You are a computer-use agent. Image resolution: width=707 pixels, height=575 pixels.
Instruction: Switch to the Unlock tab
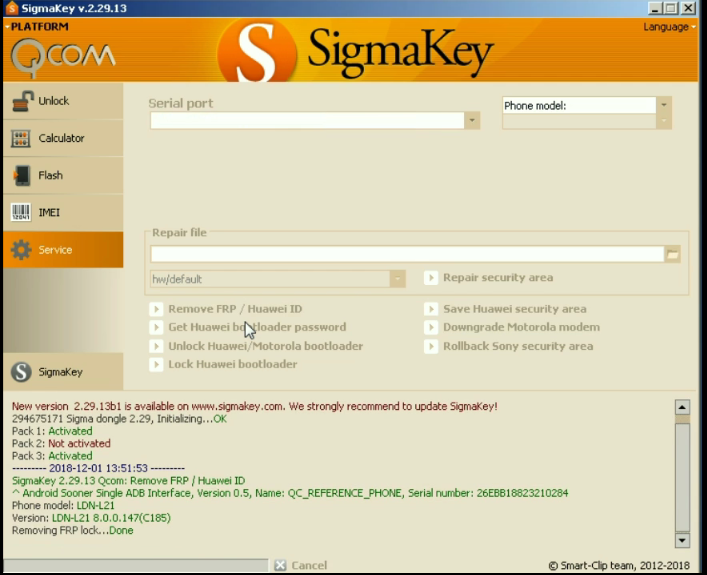[63, 101]
